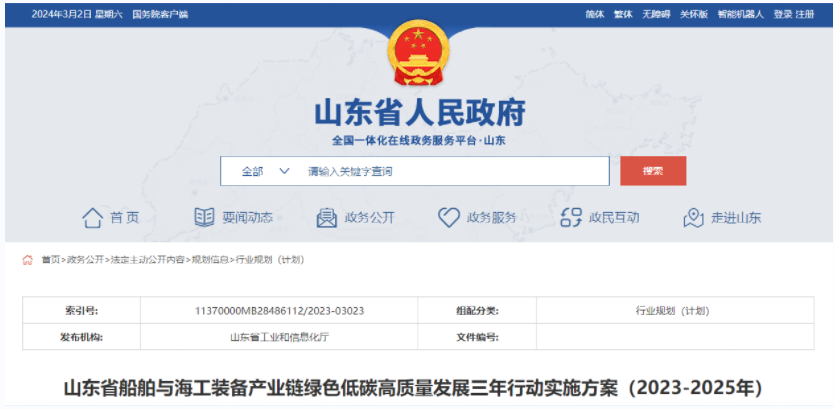This screenshot has width=834, height=409.
Task: Click the national emblem logo
Action: [x=419, y=53]
